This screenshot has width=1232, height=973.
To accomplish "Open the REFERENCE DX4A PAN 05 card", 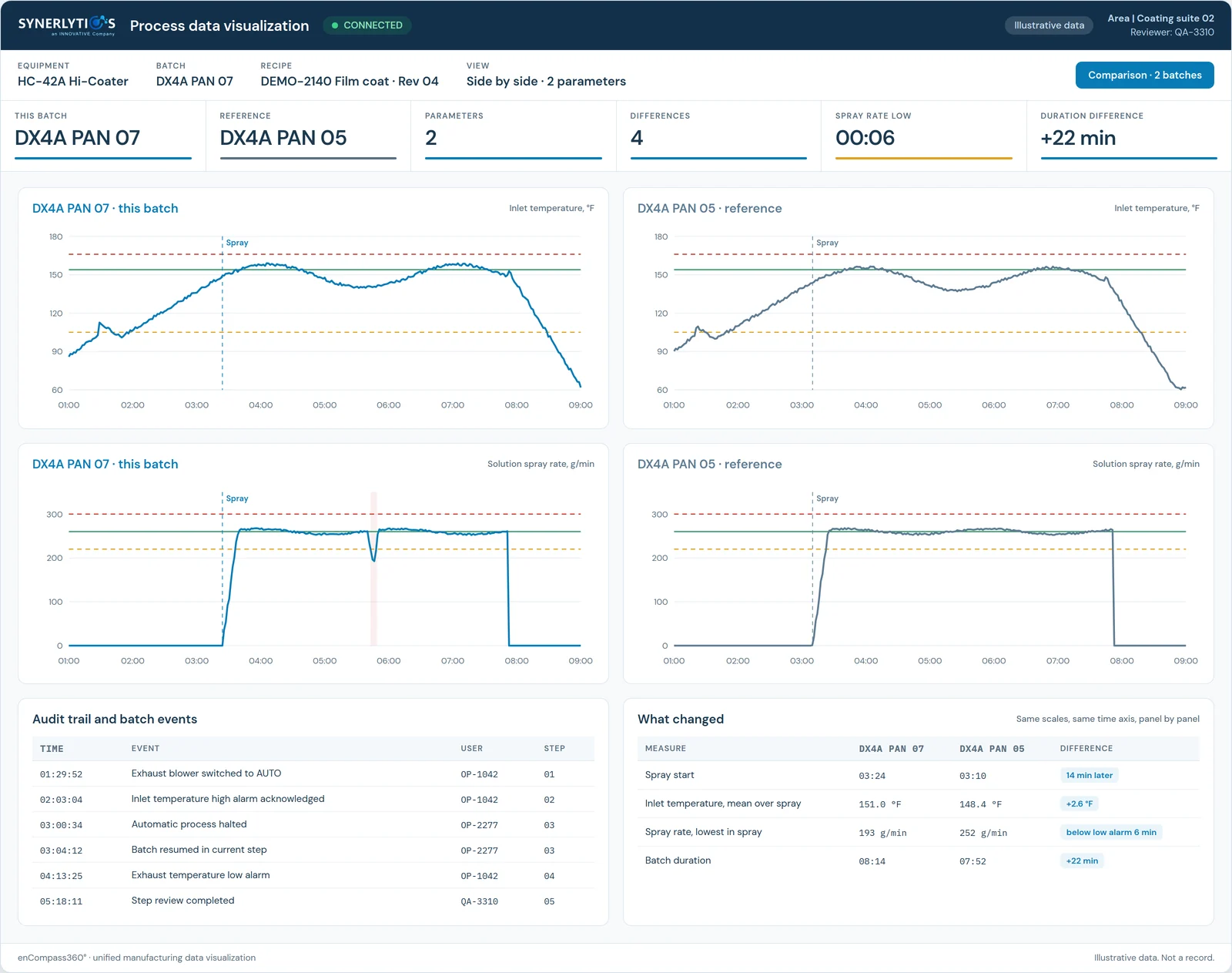I will click(x=308, y=136).
